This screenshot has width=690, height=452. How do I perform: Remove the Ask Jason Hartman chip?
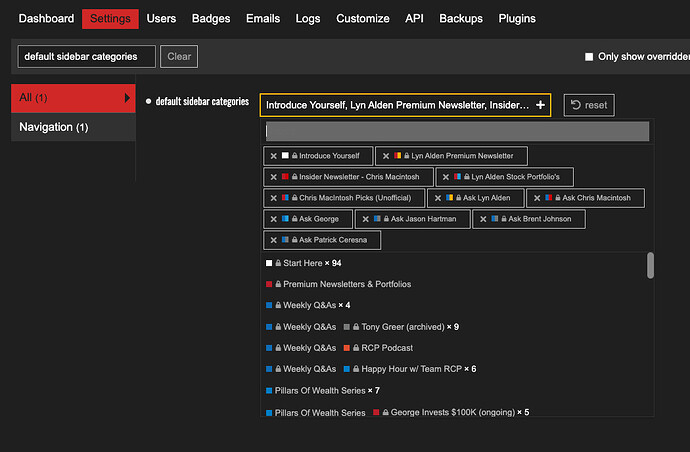366,219
